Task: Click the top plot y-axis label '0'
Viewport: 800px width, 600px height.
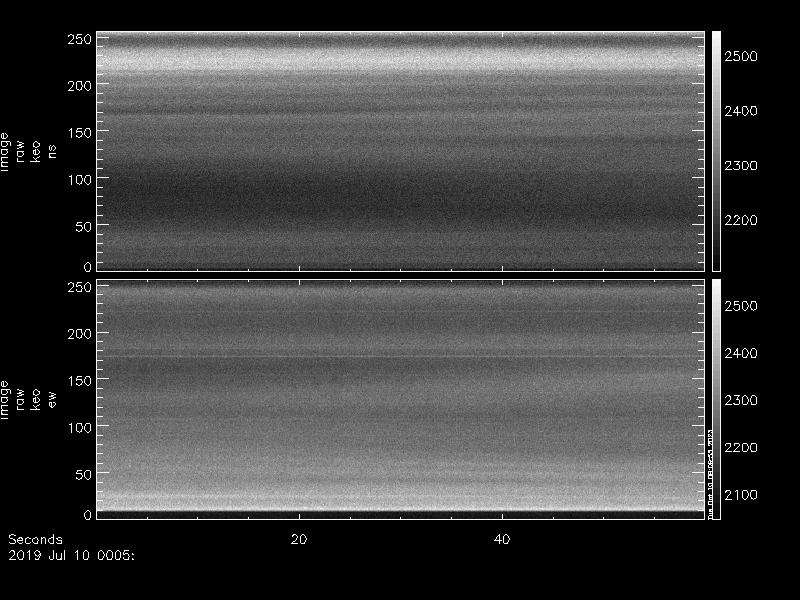Action: pyautogui.click(x=88, y=267)
